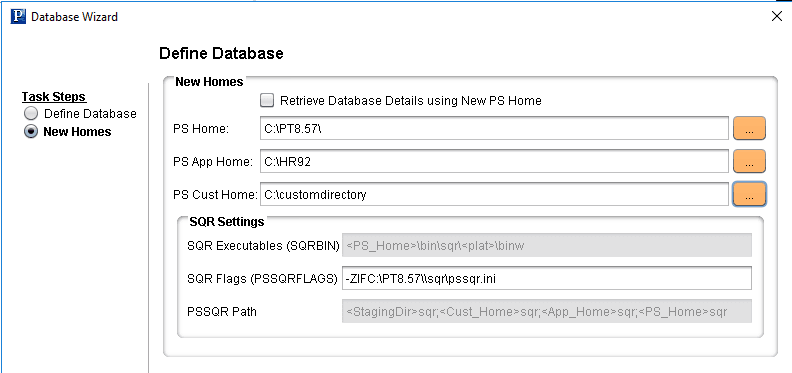The height and width of the screenshot is (373, 792).
Task: Click the Database Wizard app icon
Action: pos(18,17)
